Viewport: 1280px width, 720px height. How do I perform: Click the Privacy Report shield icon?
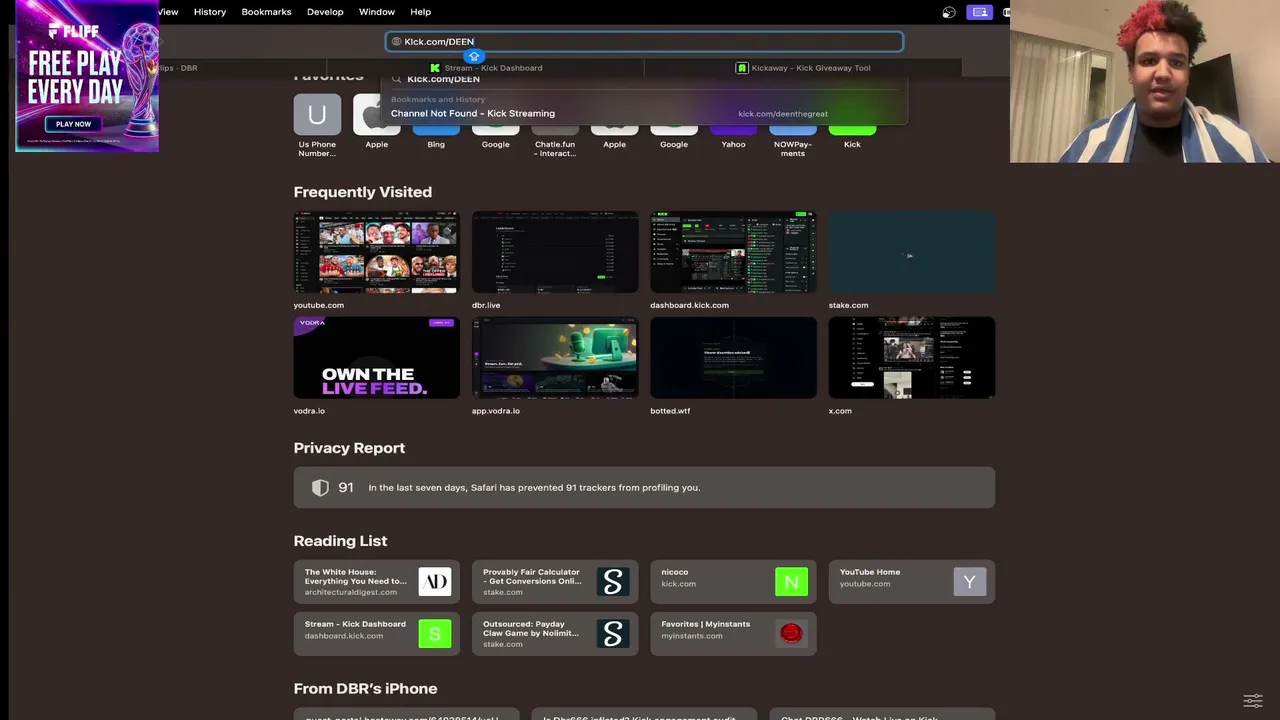(x=320, y=488)
